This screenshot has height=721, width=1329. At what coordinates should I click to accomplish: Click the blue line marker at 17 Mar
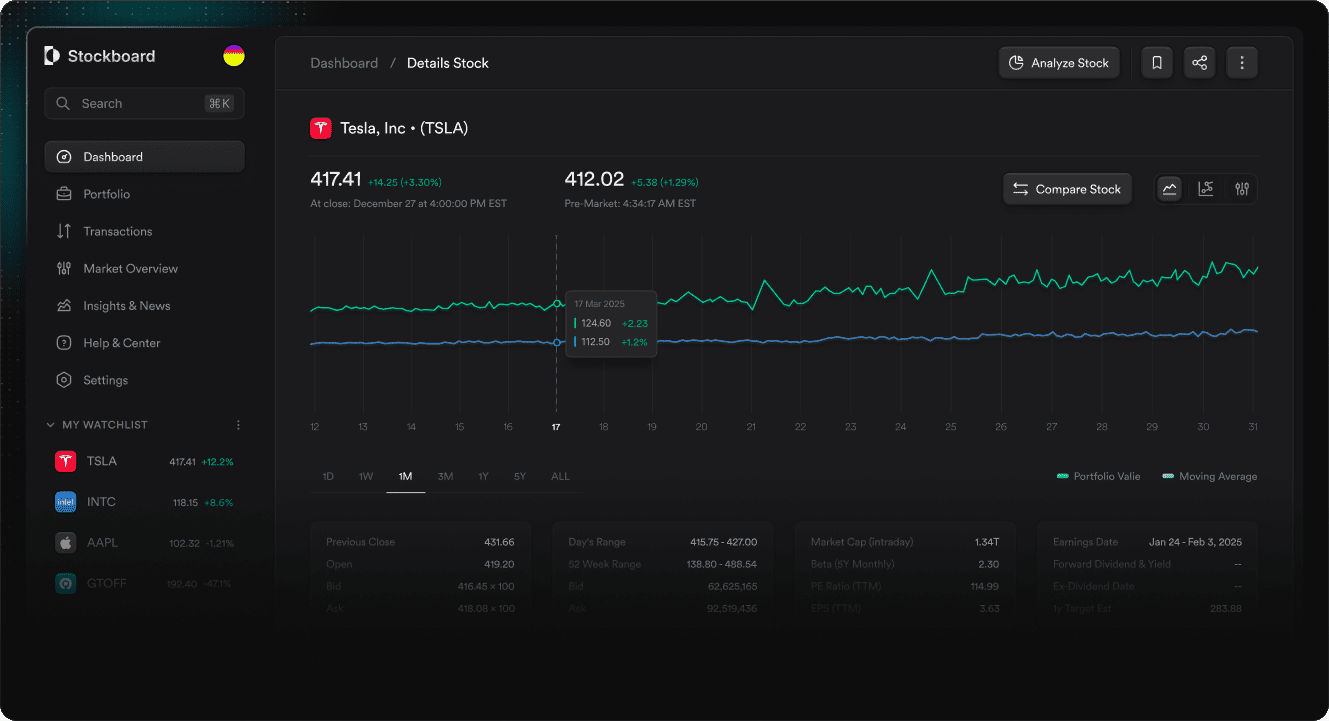(557, 342)
